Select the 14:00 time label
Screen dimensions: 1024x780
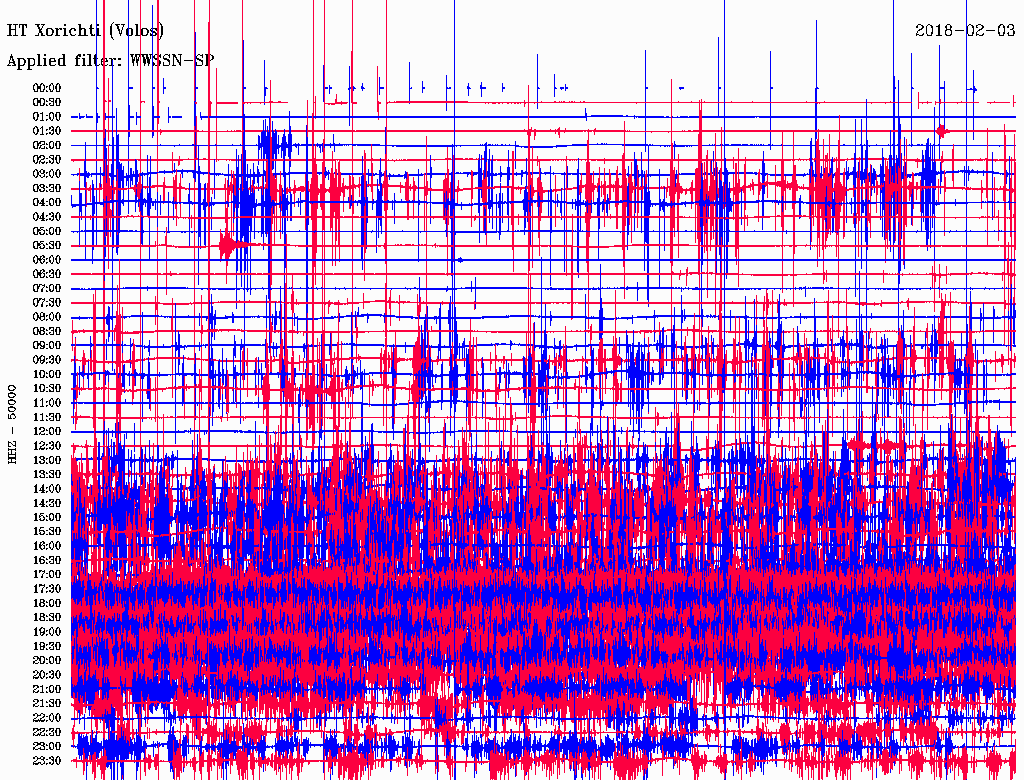[47, 489]
